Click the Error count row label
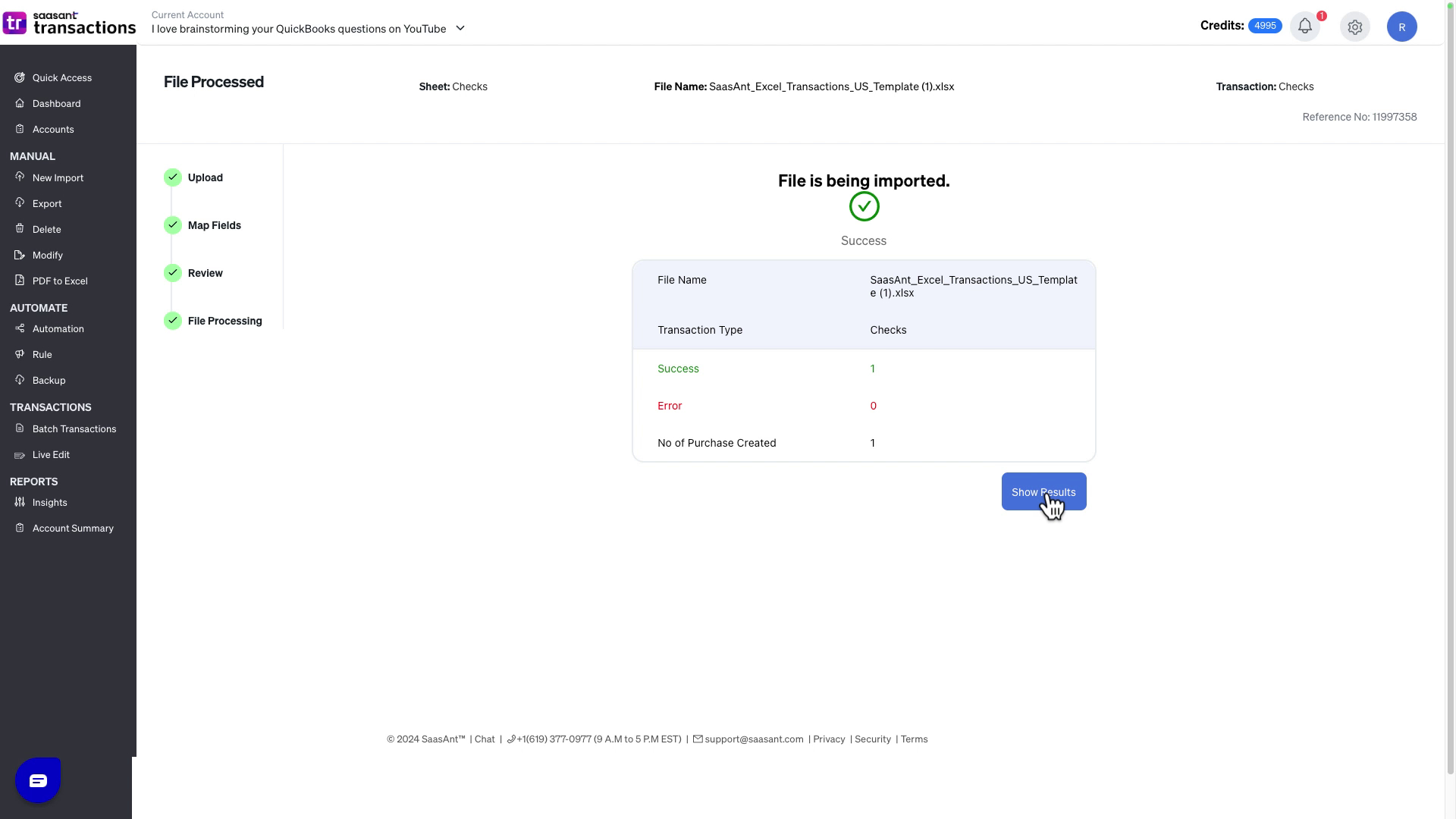Image resolution: width=1456 pixels, height=819 pixels. [x=670, y=406]
